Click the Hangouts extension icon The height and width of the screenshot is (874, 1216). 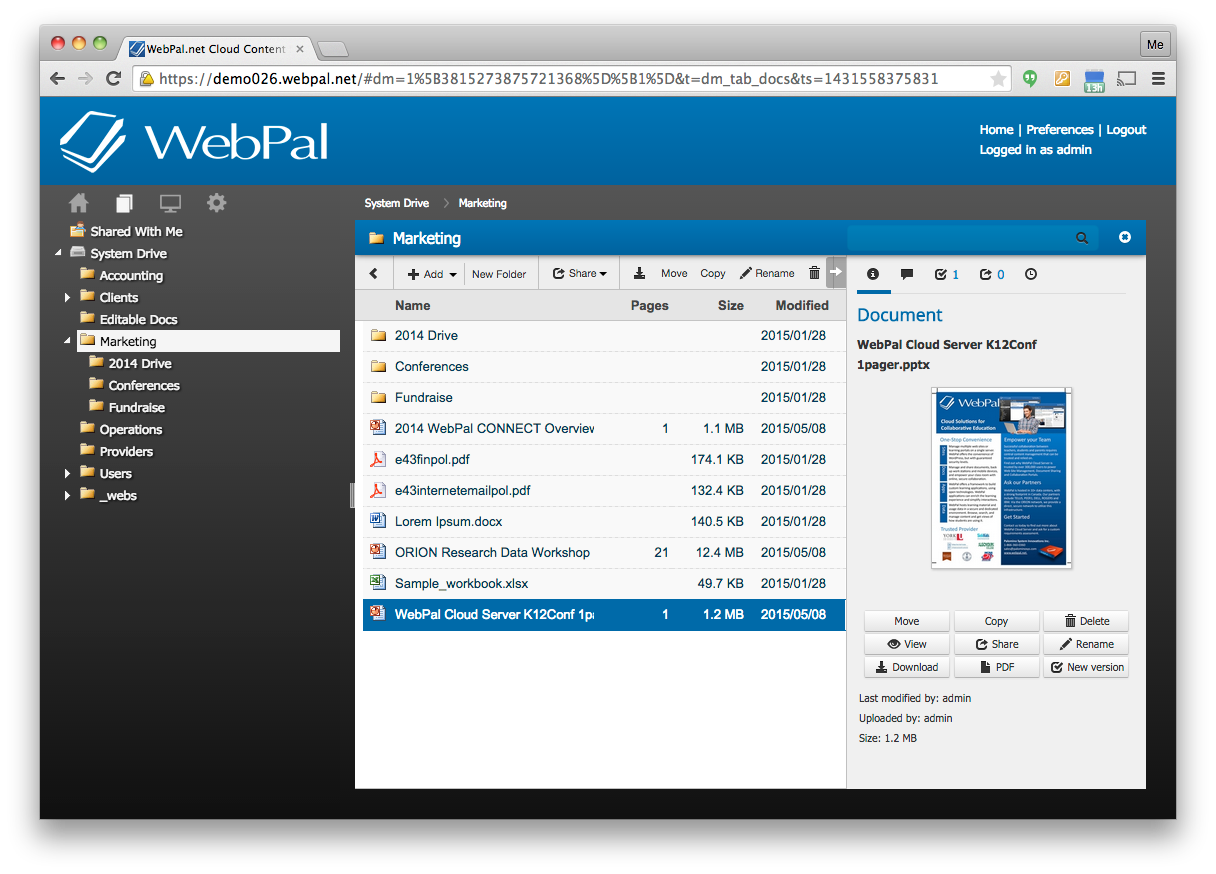(x=1030, y=78)
